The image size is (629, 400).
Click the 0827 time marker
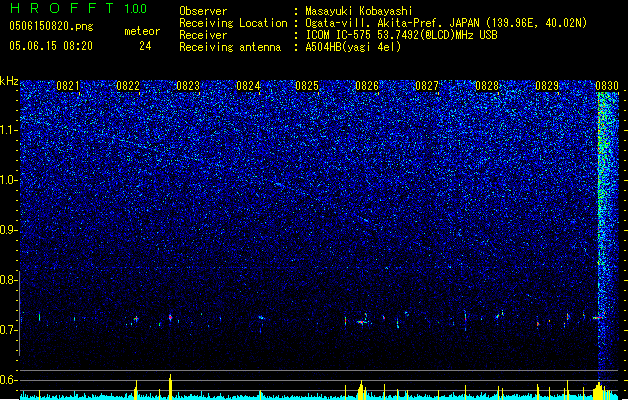pos(427,86)
